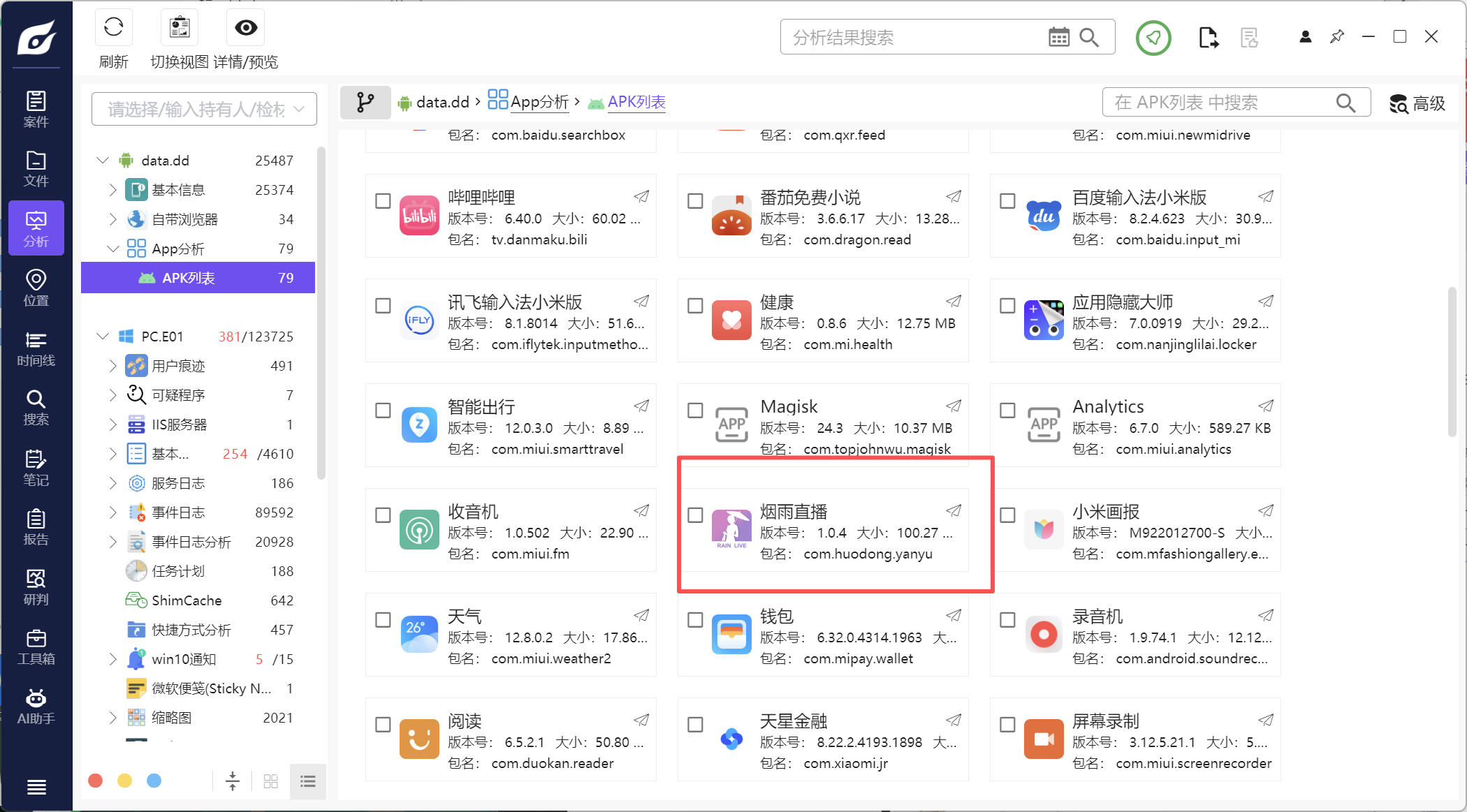Select APK列表 in the tree

point(198,278)
